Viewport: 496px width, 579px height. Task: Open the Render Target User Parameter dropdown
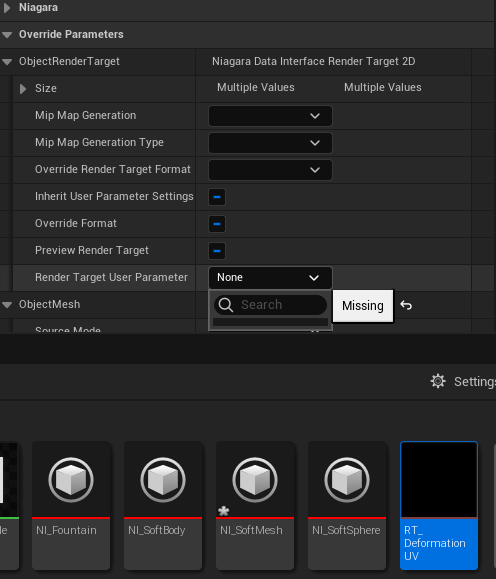270,278
